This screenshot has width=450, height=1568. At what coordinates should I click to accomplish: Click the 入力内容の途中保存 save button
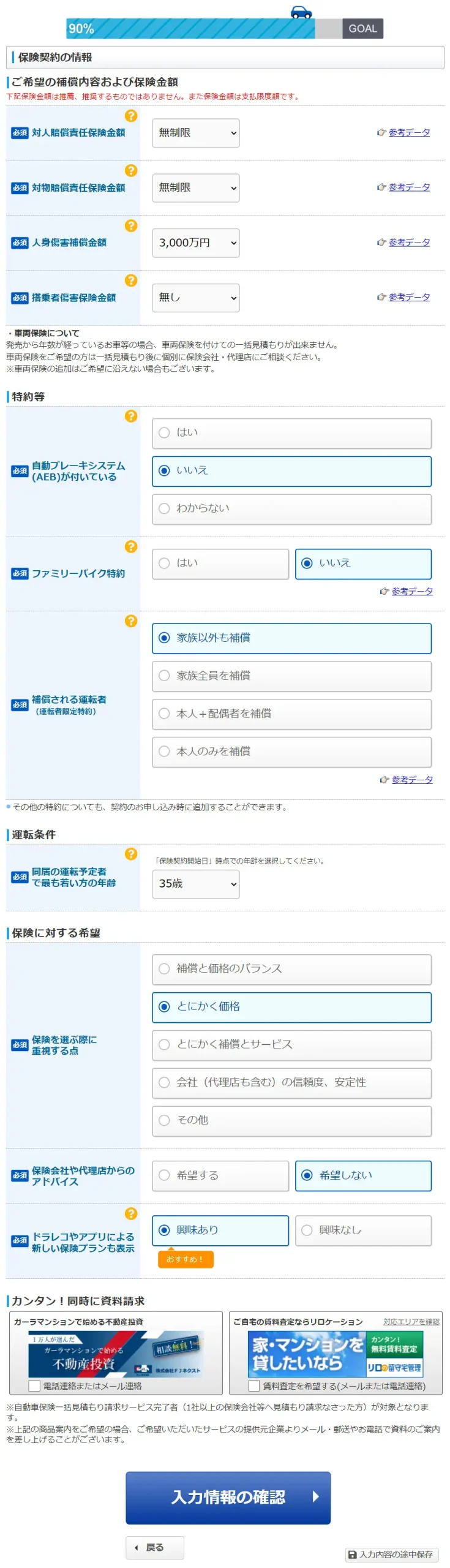(391, 1554)
